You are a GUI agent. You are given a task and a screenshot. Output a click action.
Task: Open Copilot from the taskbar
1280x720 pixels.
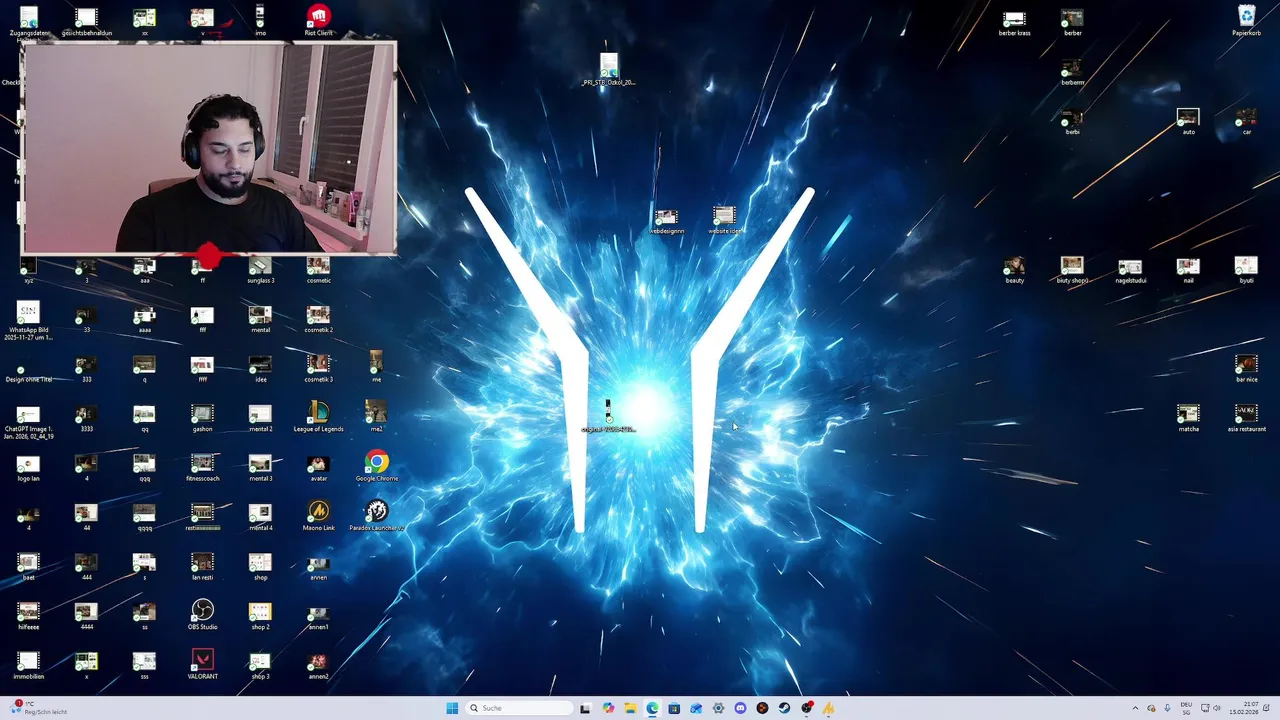point(608,708)
